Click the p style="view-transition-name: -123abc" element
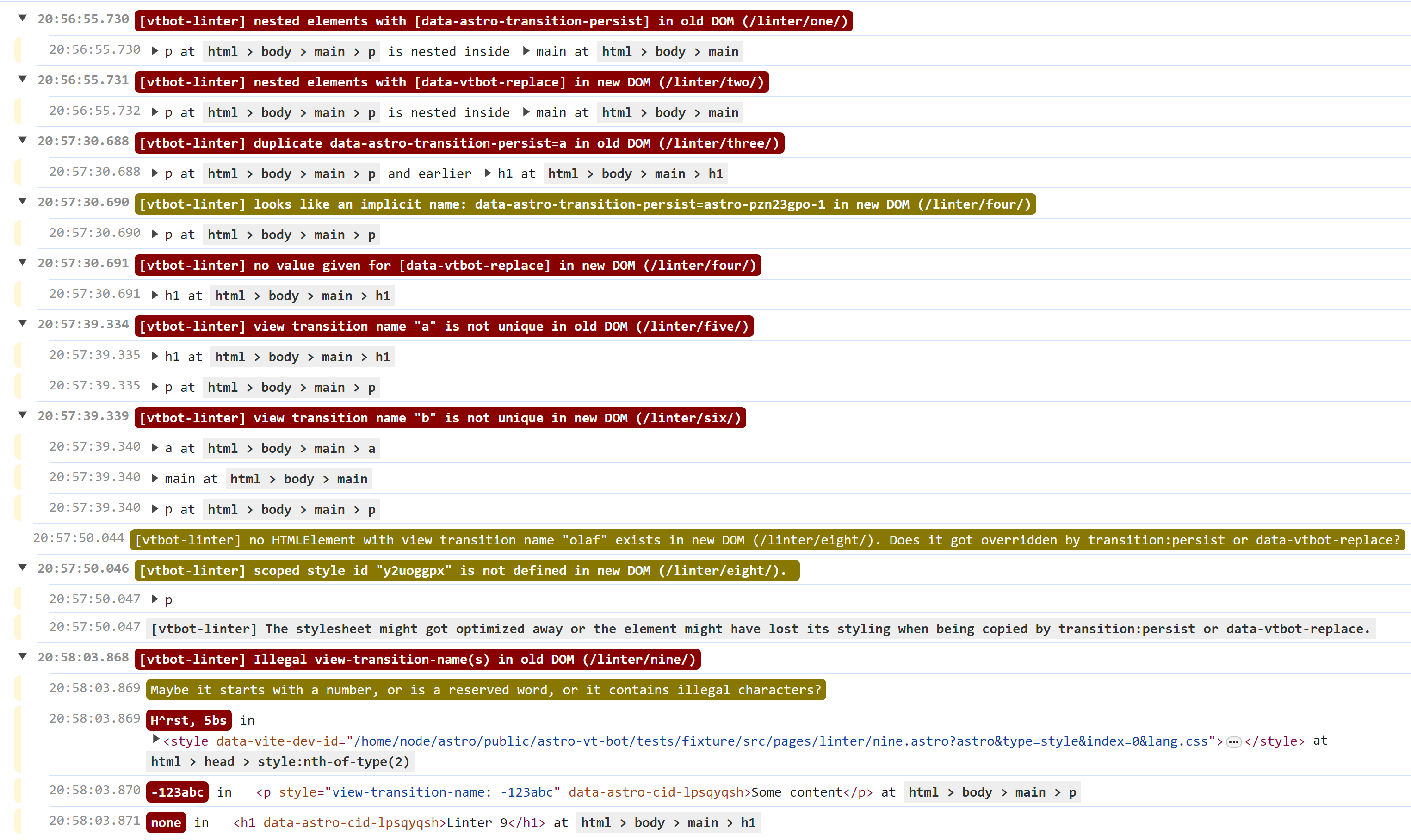Image resolution: width=1411 pixels, height=840 pixels. [x=564, y=792]
